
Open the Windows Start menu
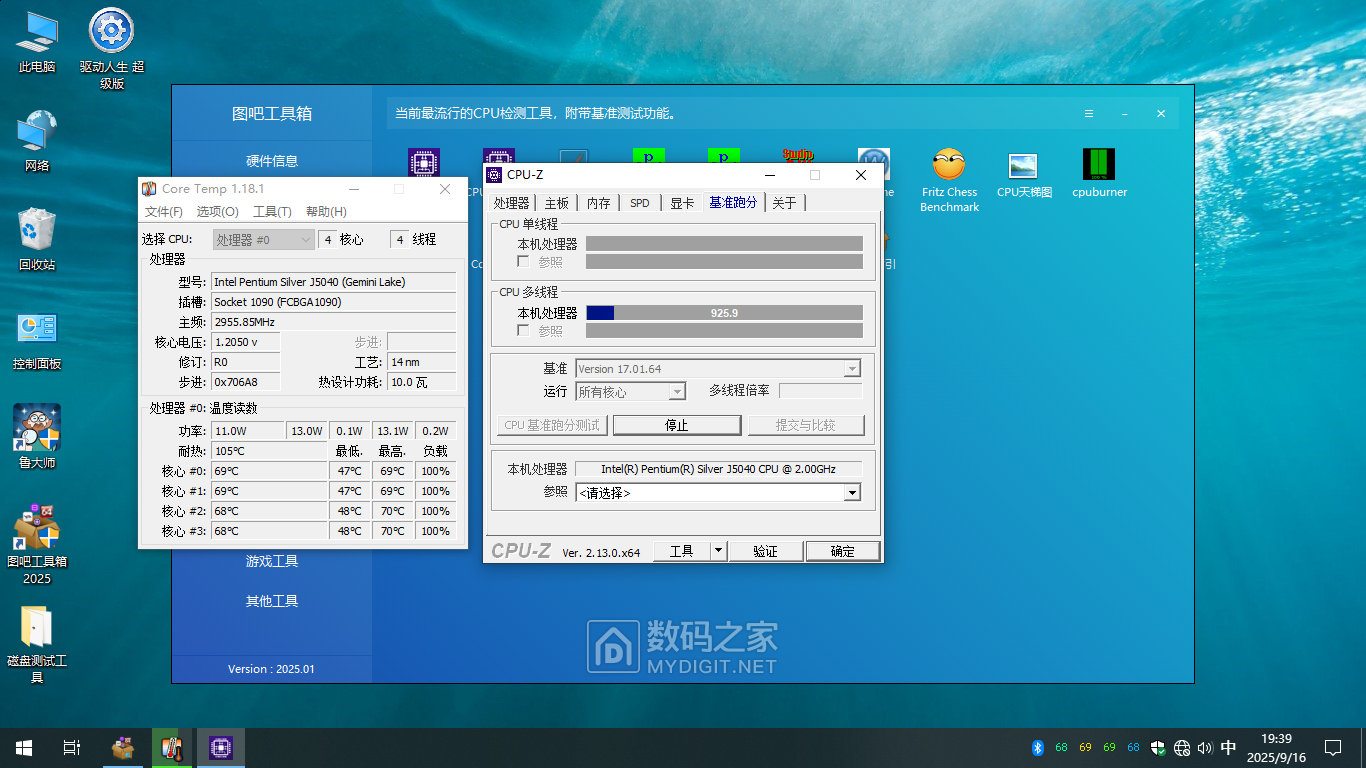tap(24, 748)
